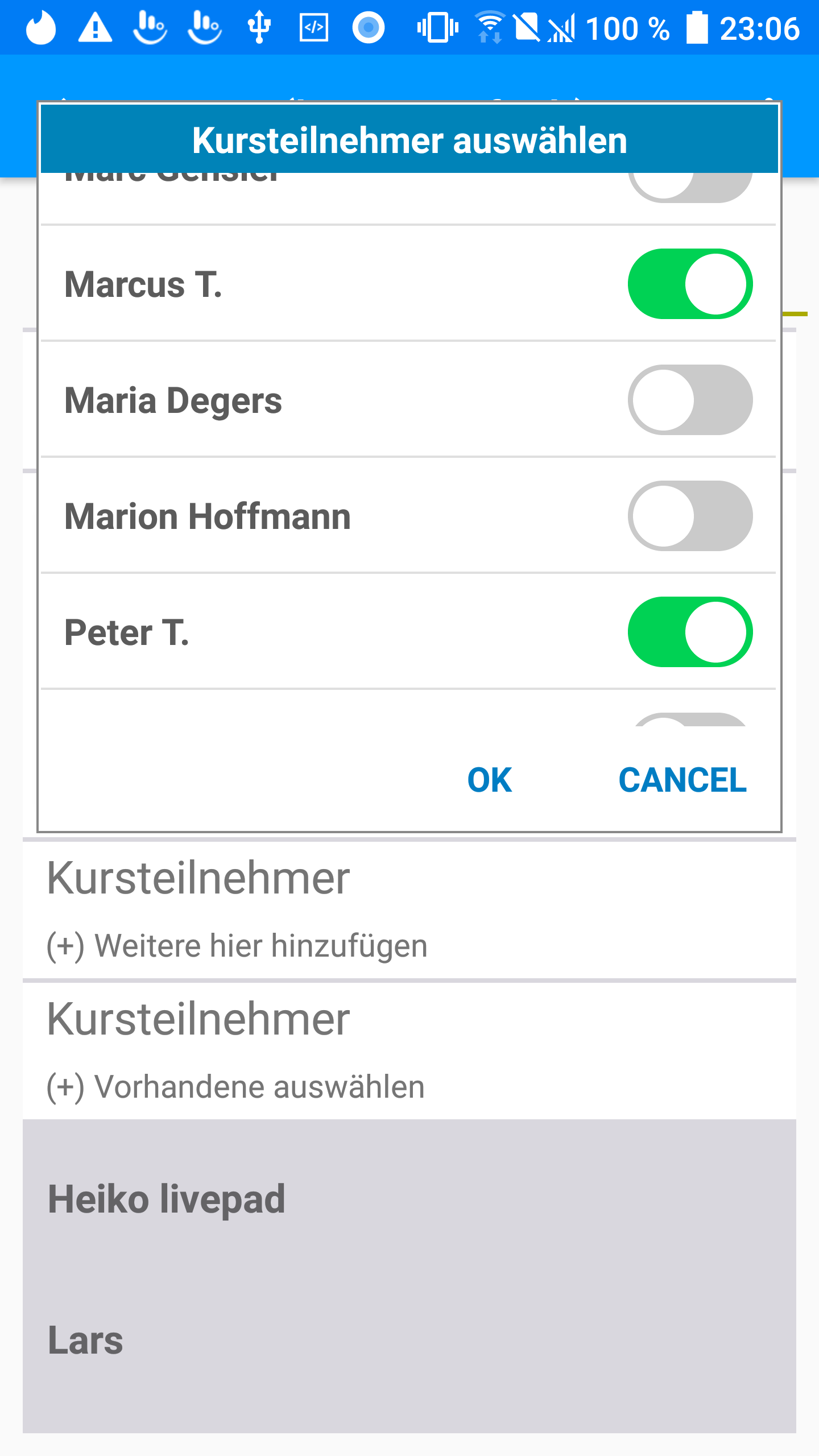The image size is (819, 1456).
Task: Tap the Wi-Fi signal status icon
Action: (x=489, y=27)
